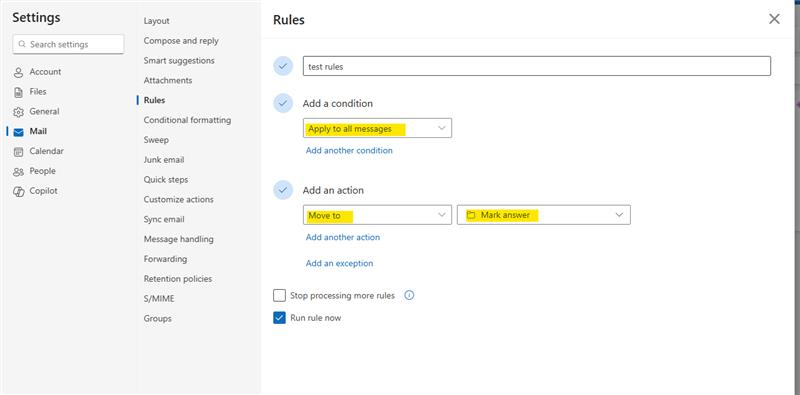
Task: Click the Add an exception link
Action: click(x=339, y=263)
